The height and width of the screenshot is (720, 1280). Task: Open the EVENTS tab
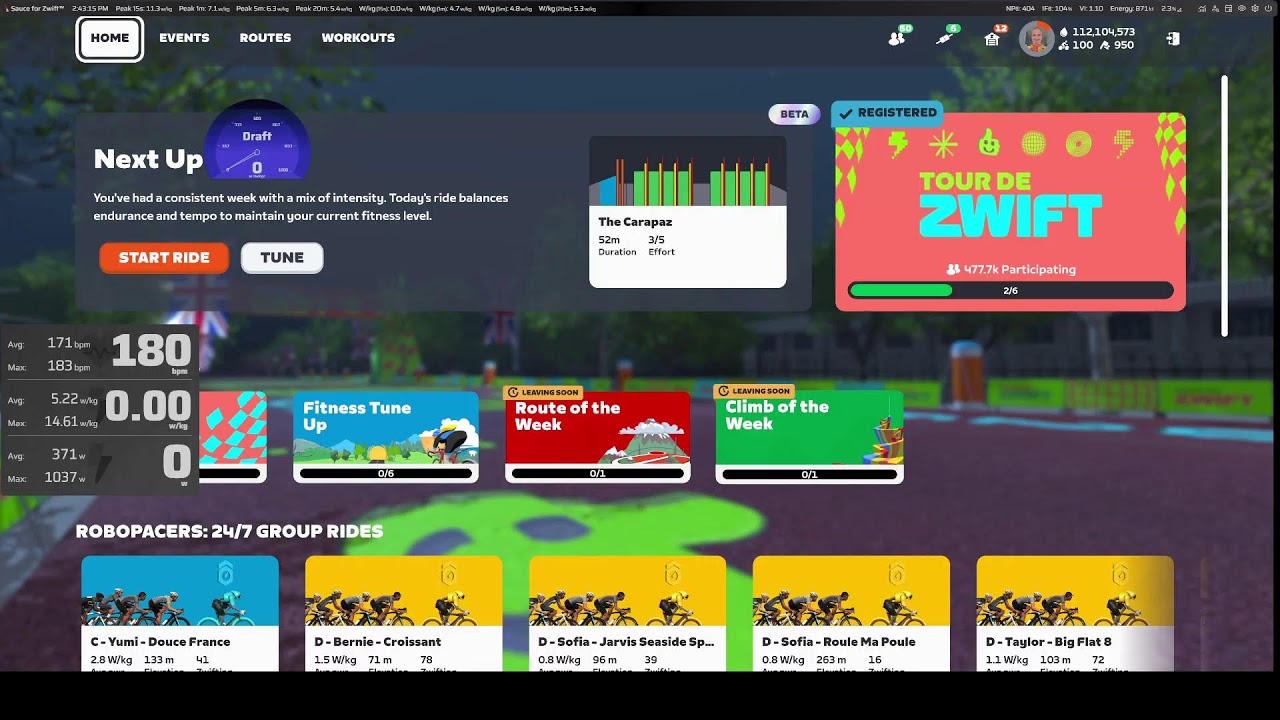(184, 38)
